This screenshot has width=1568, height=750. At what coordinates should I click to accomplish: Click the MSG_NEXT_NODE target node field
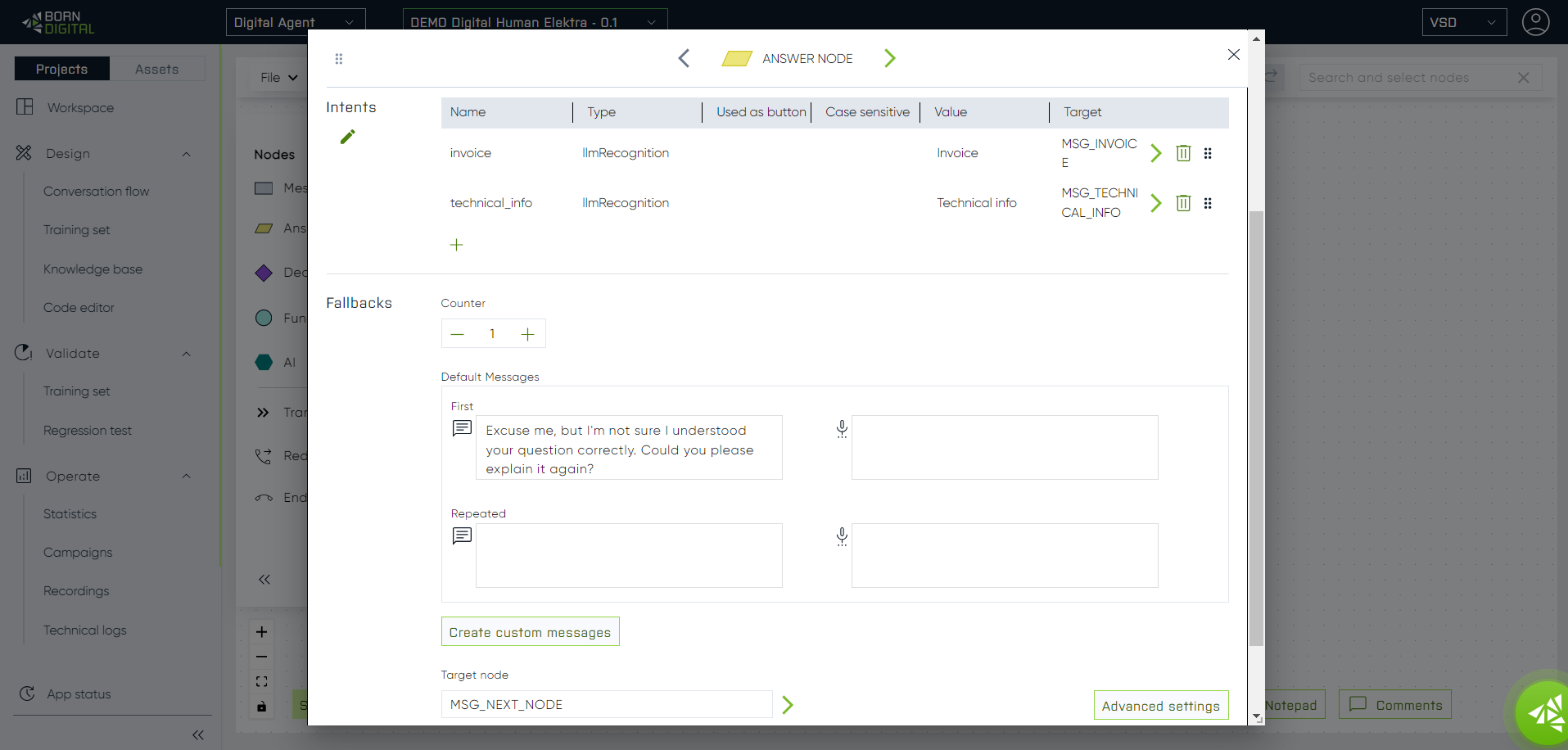coord(607,704)
